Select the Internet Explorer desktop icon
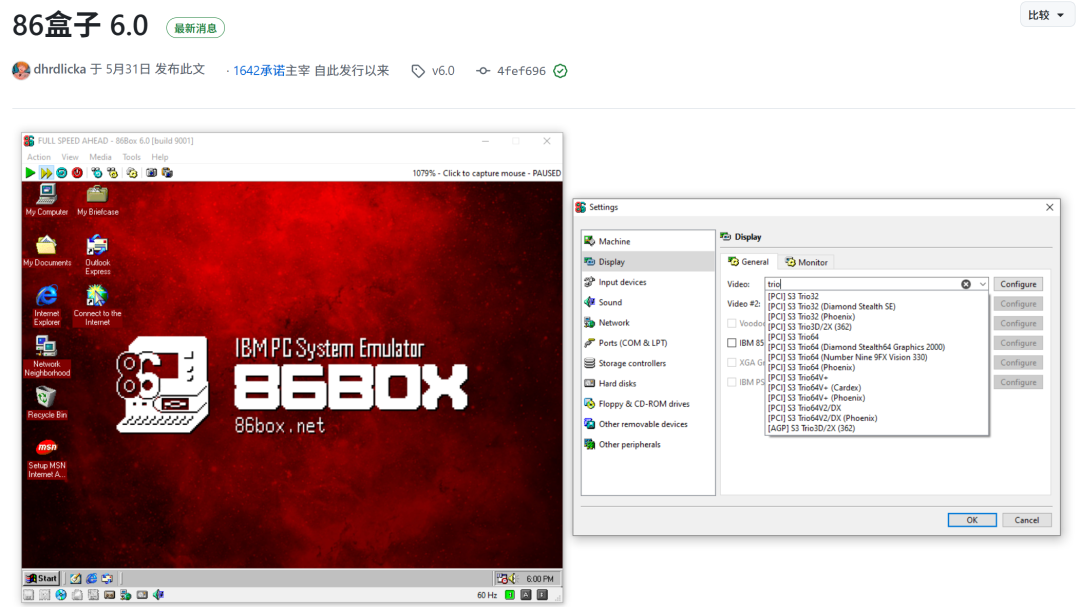Image resolution: width=1080 pixels, height=607 pixels. click(47, 305)
